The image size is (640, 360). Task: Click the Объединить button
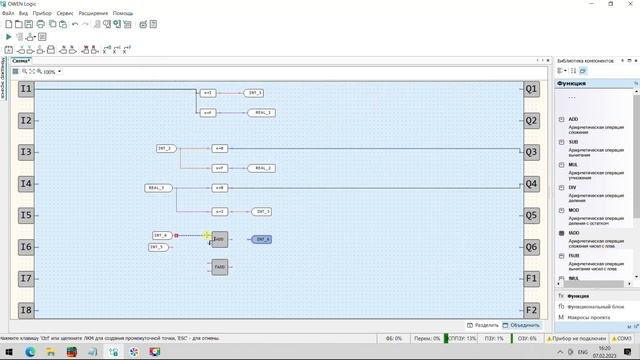coord(521,325)
